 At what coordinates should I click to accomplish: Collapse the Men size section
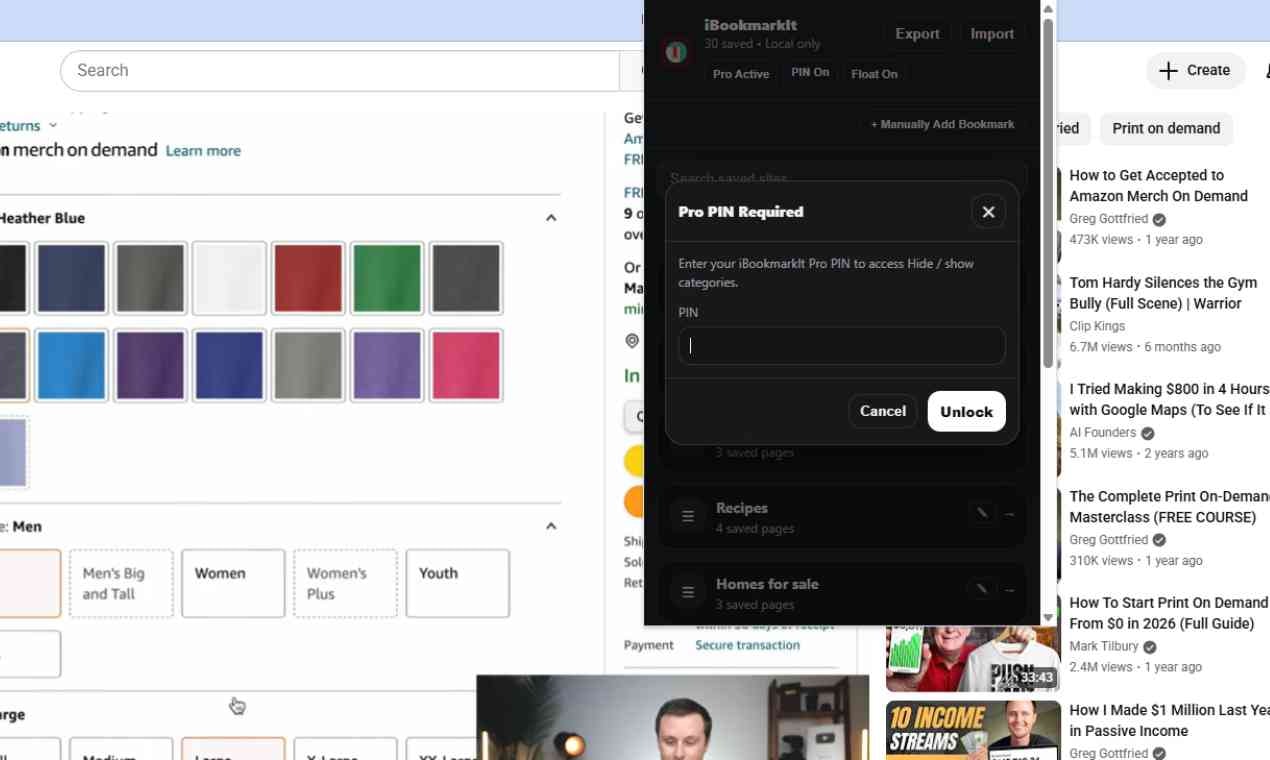551,525
